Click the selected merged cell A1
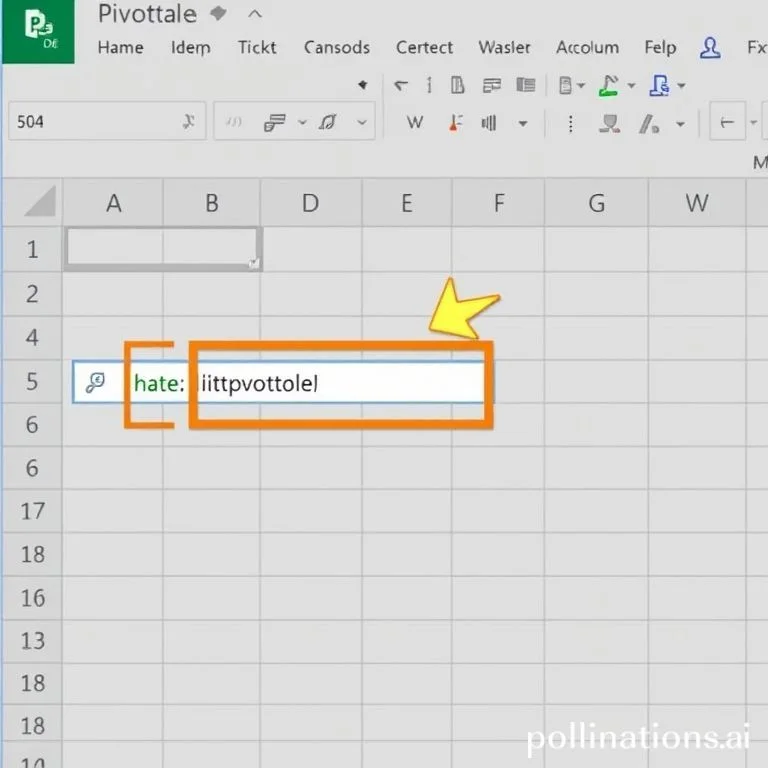This screenshot has height=768, width=768. [163, 248]
